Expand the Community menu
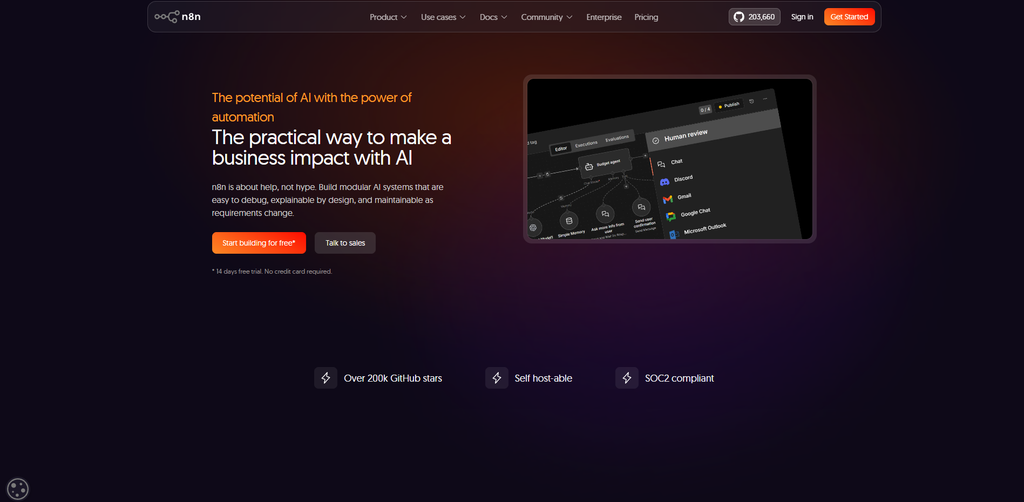The height and width of the screenshot is (502, 1024). pyautogui.click(x=547, y=17)
